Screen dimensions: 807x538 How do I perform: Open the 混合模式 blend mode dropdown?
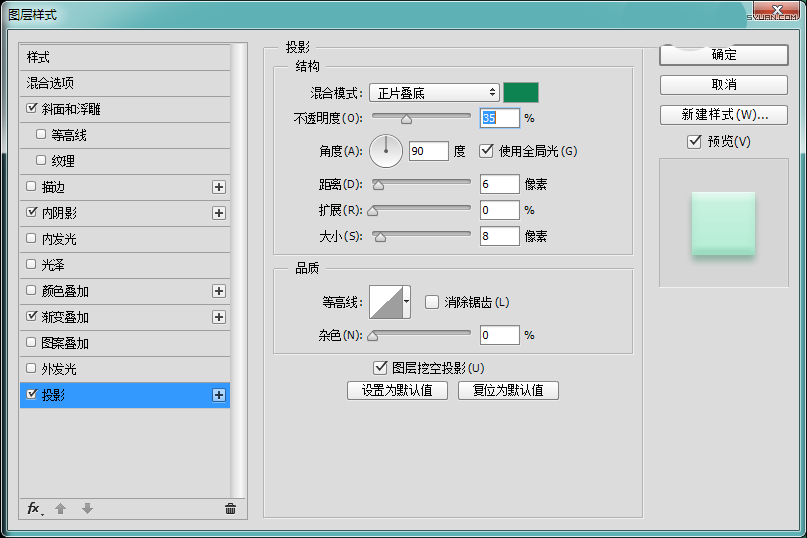(x=433, y=93)
